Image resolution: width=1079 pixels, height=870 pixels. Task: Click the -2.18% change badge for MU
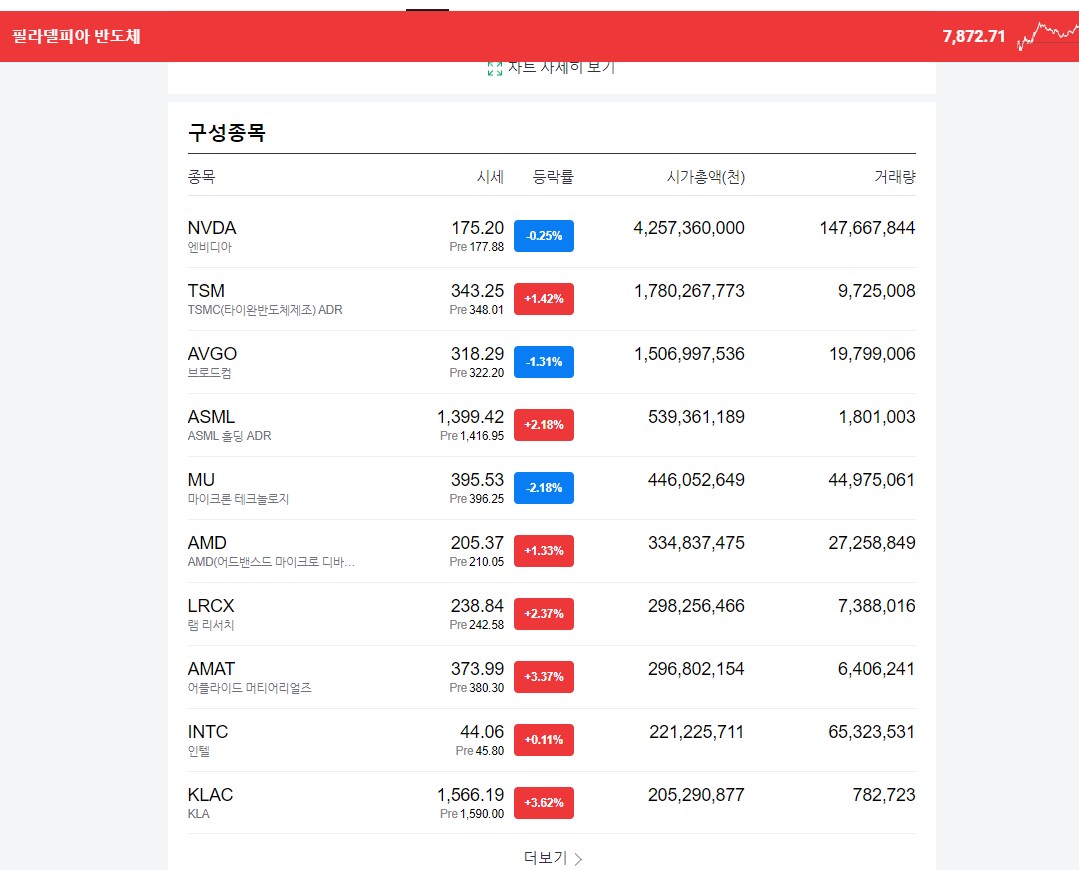[544, 488]
